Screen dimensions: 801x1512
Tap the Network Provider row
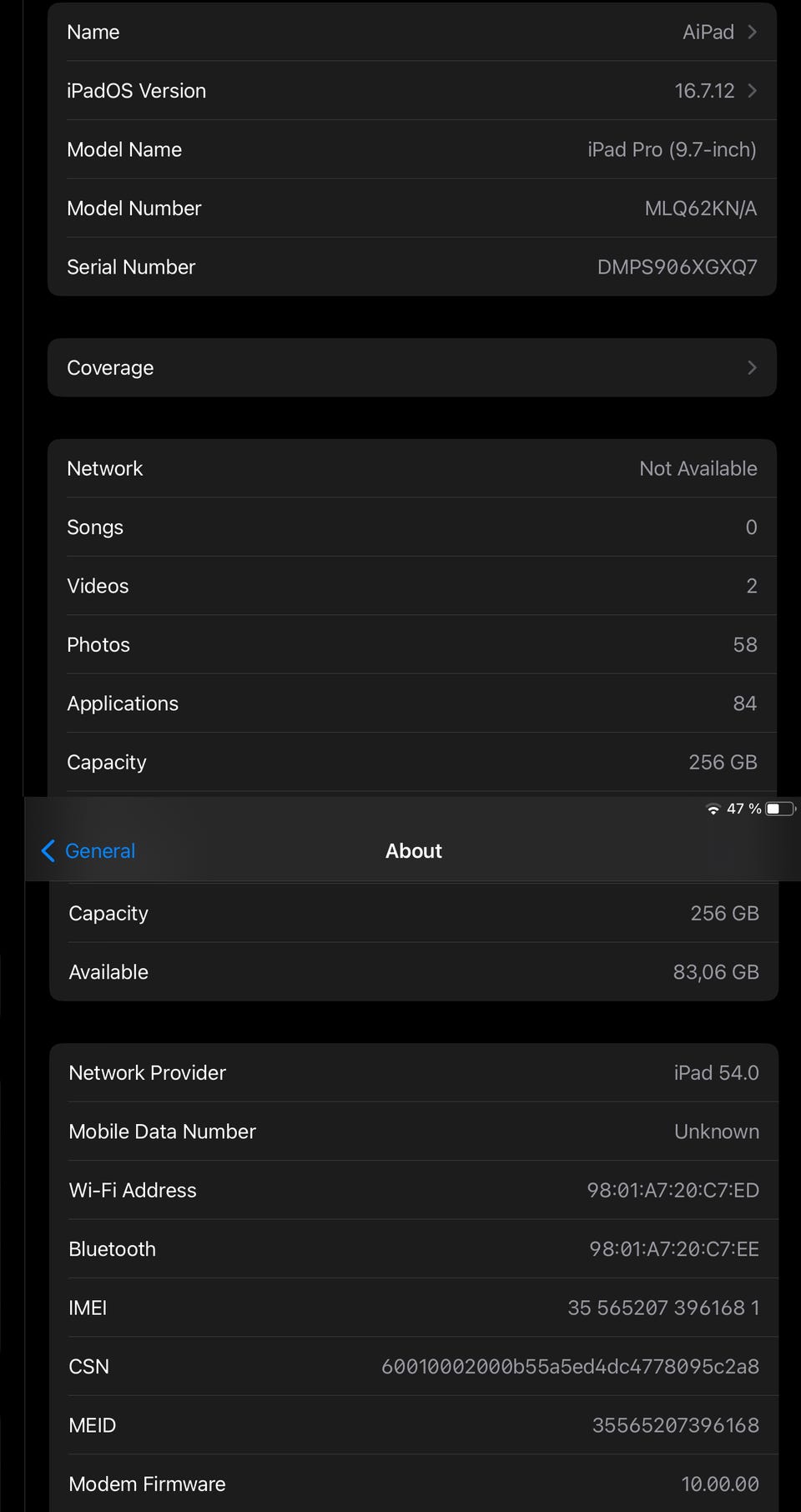tap(412, 1073)
